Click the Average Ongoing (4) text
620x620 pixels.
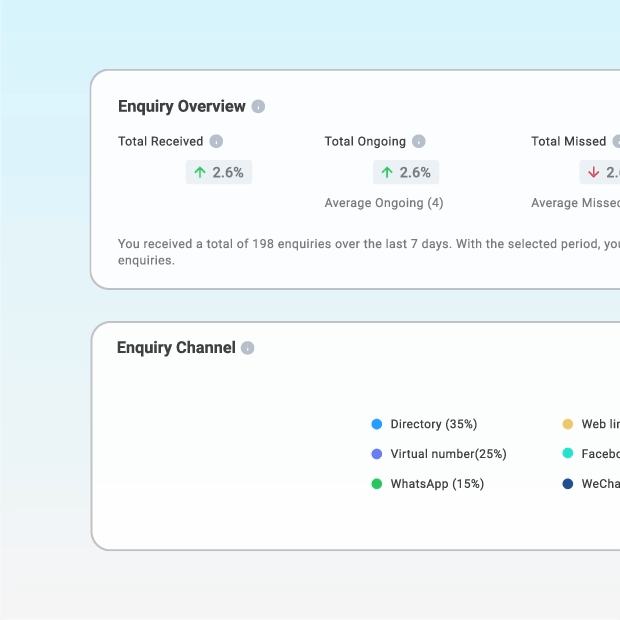[384, 203]
